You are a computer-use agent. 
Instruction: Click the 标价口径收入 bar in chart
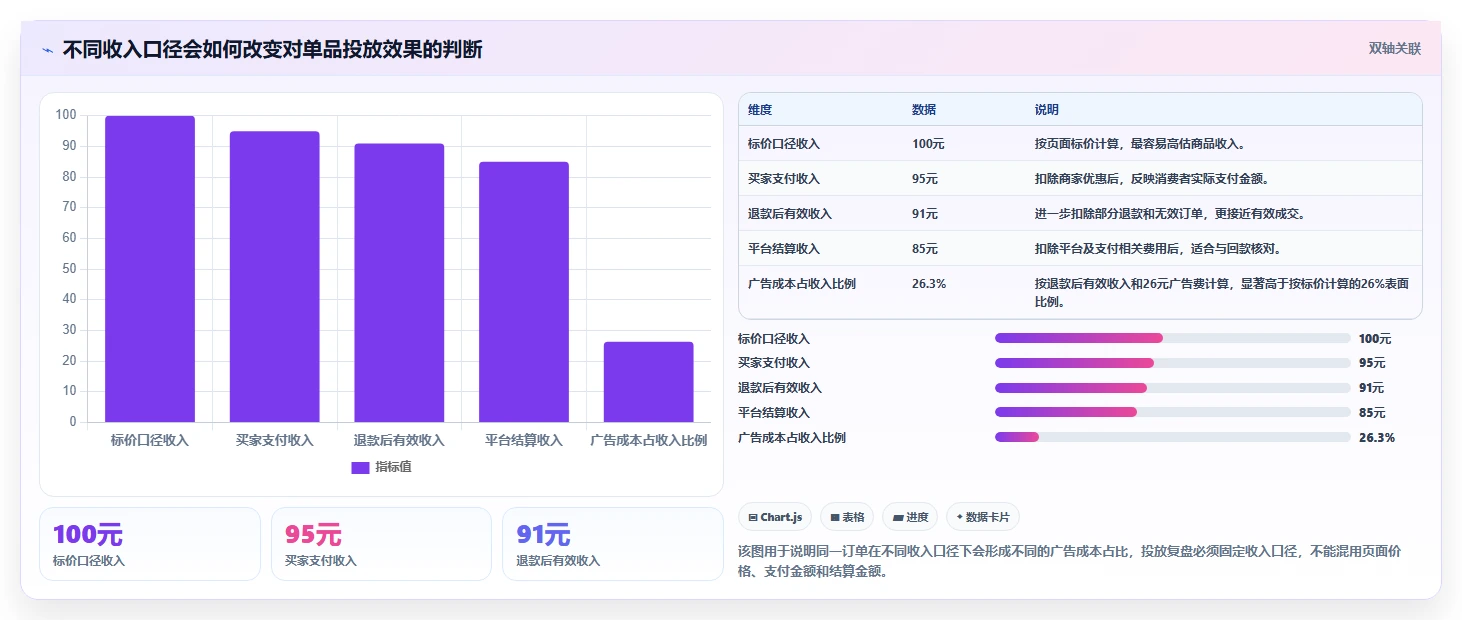point(150,269)
